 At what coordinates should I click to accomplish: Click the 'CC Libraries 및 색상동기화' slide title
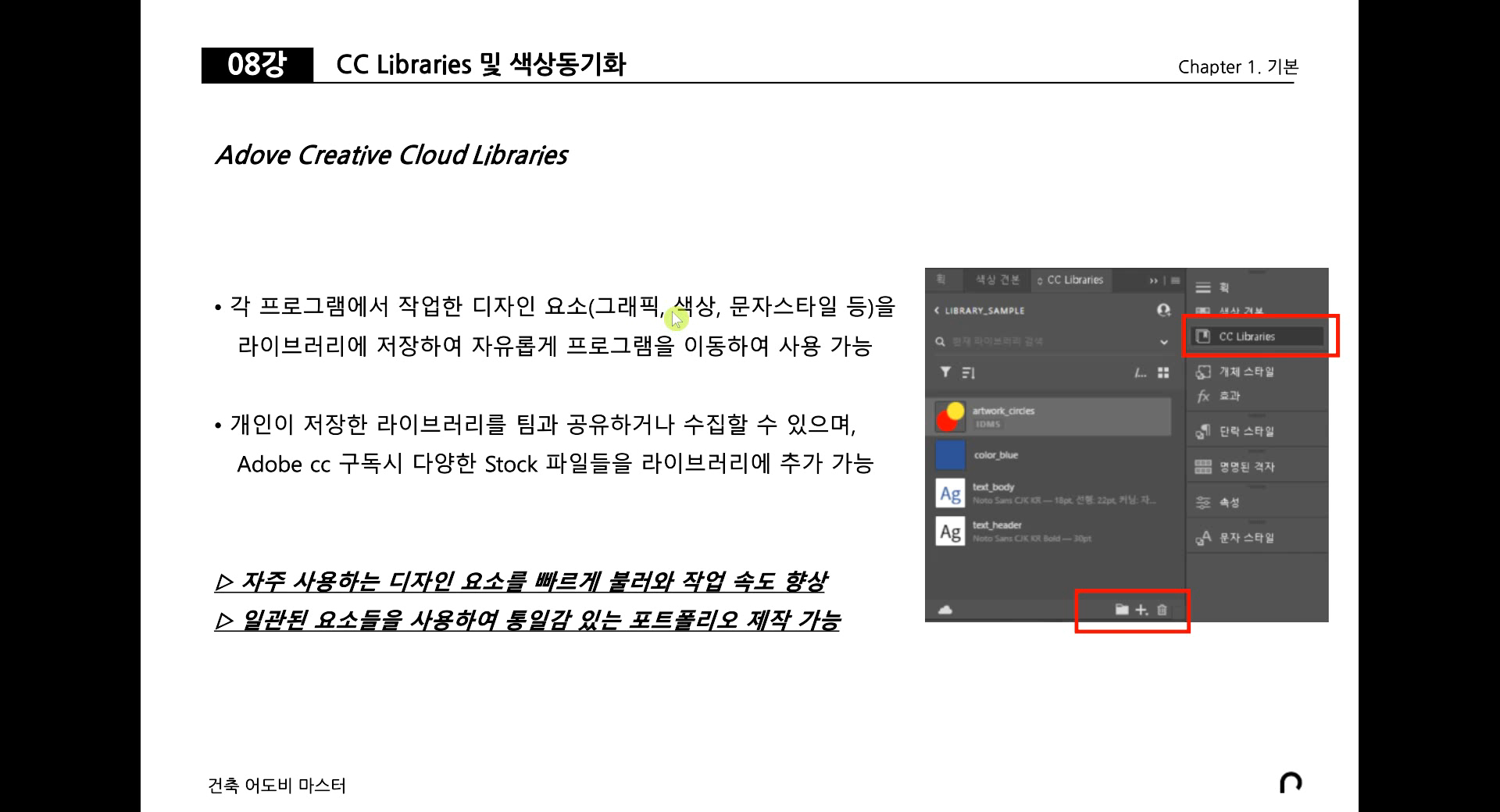(480, 64)
